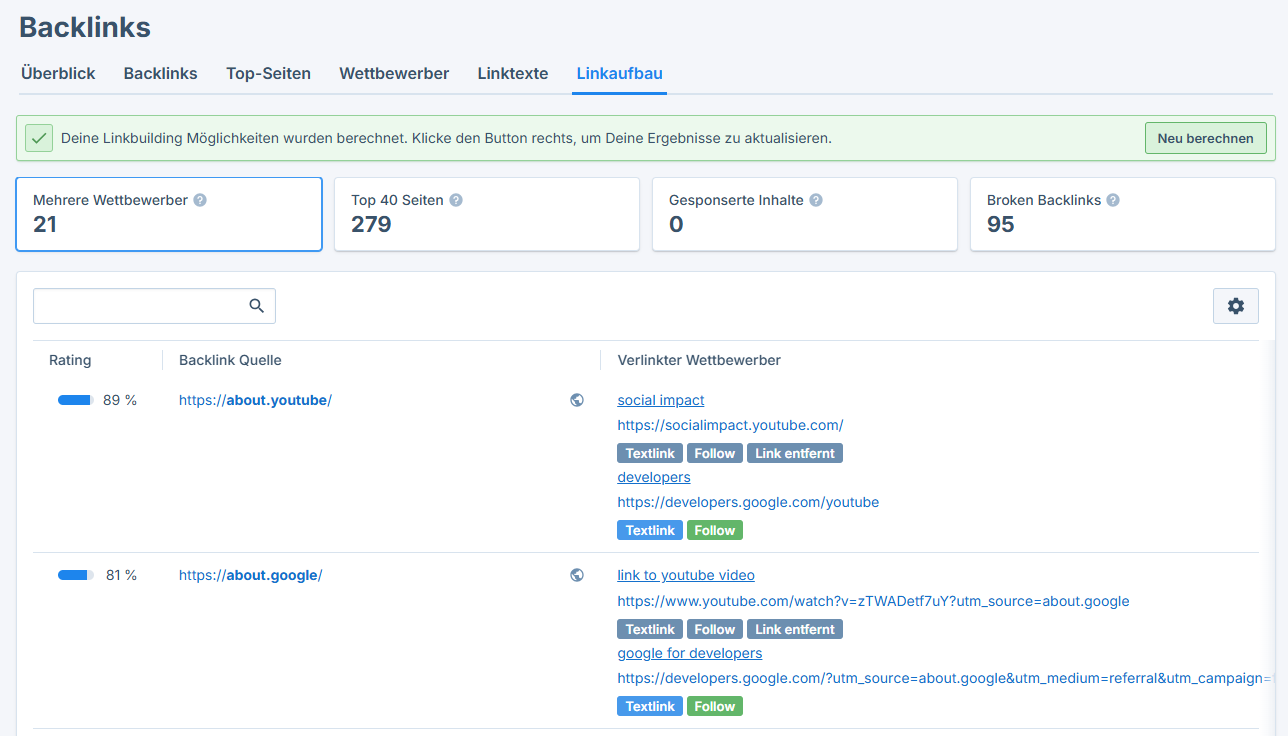Click the Rating column header
Image resolution: width=1288 pixels, height=736 pixels.
coord(70,360)
